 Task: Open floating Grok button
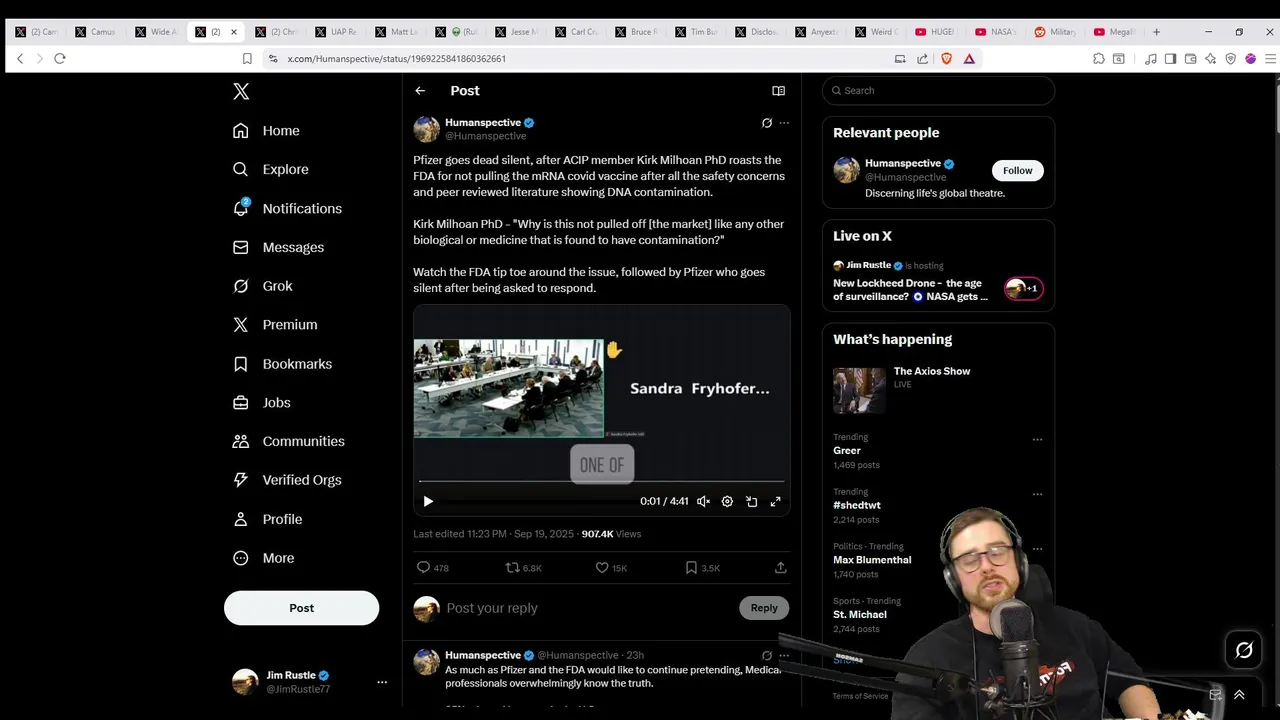point(1244,651)
